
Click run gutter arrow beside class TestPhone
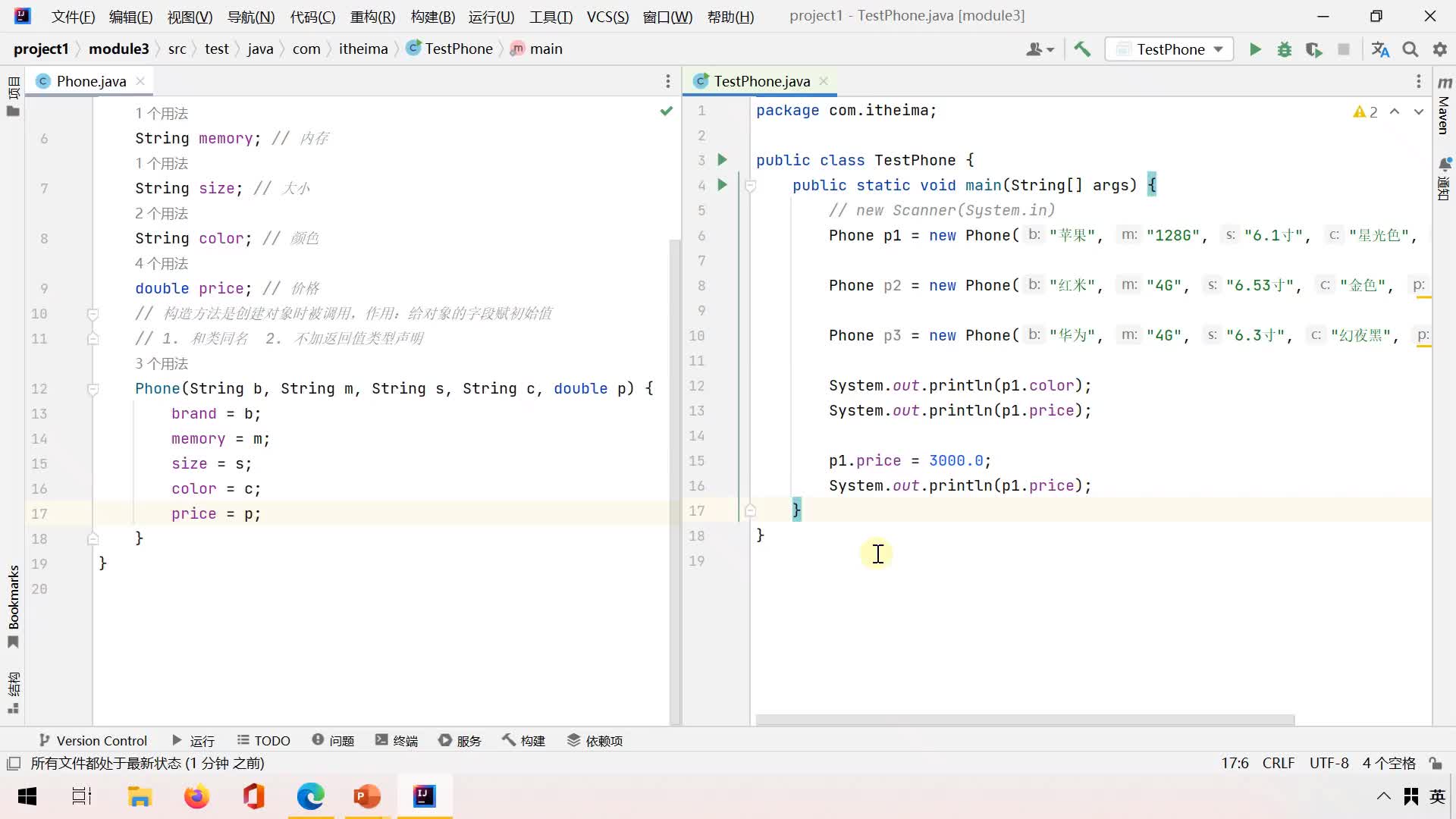click(x=723, y=160)
